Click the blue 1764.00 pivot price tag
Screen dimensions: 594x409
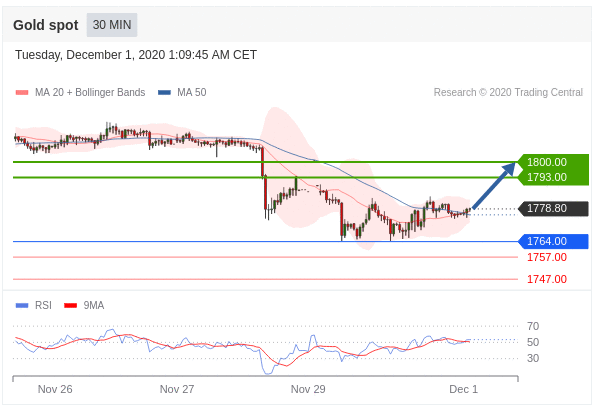point(553,241)
